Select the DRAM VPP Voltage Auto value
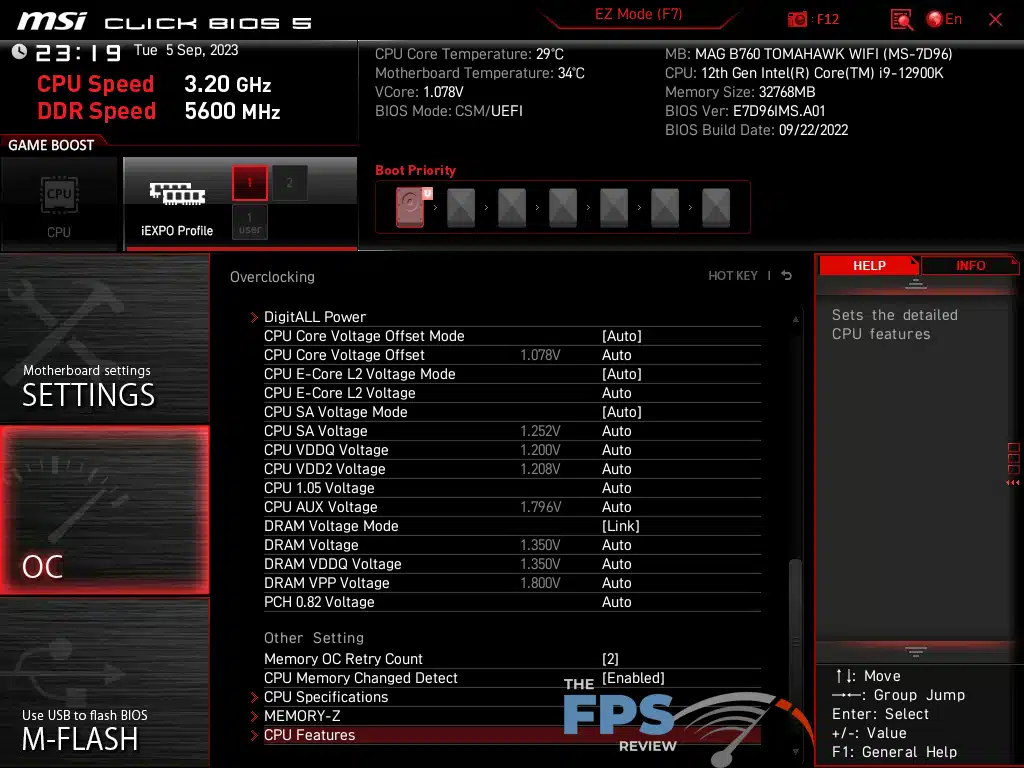This screenshot has width=1024, height=768. [x=616, y=583]
